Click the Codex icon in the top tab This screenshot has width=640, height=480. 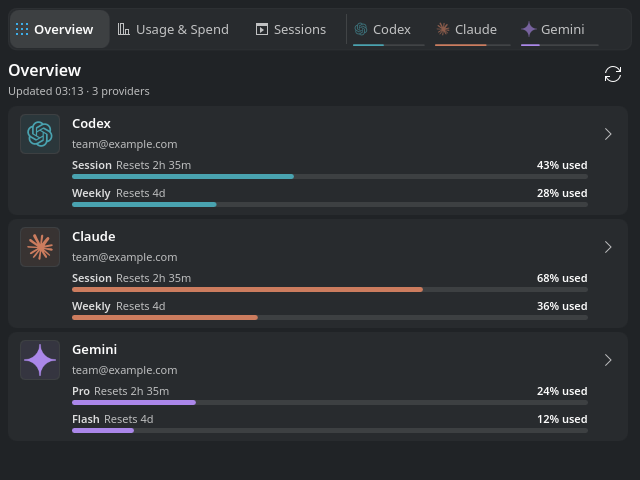click(x=360, y=29)
